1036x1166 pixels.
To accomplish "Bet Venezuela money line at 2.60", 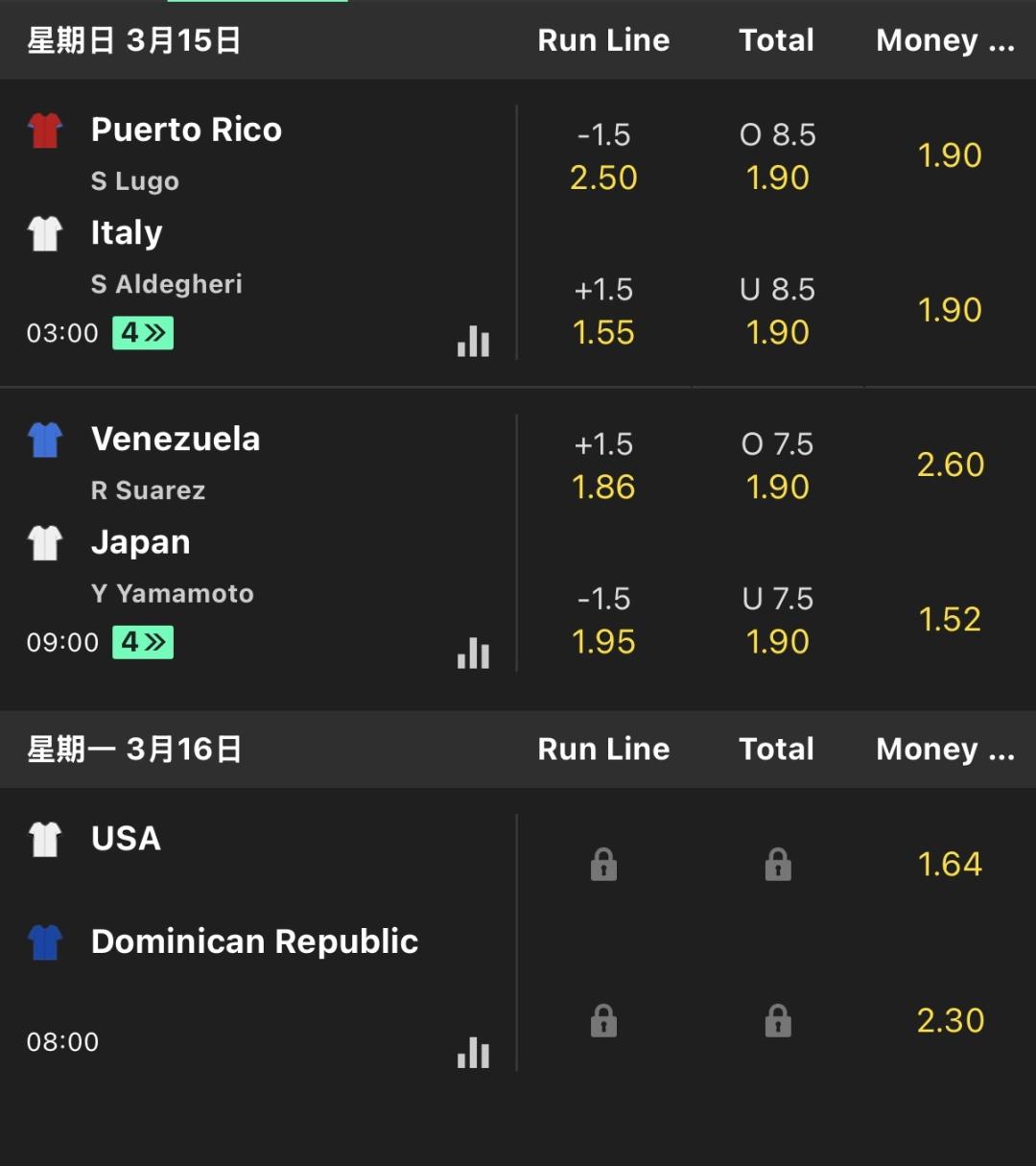I will pyautogui.click(x=950, y=464).
